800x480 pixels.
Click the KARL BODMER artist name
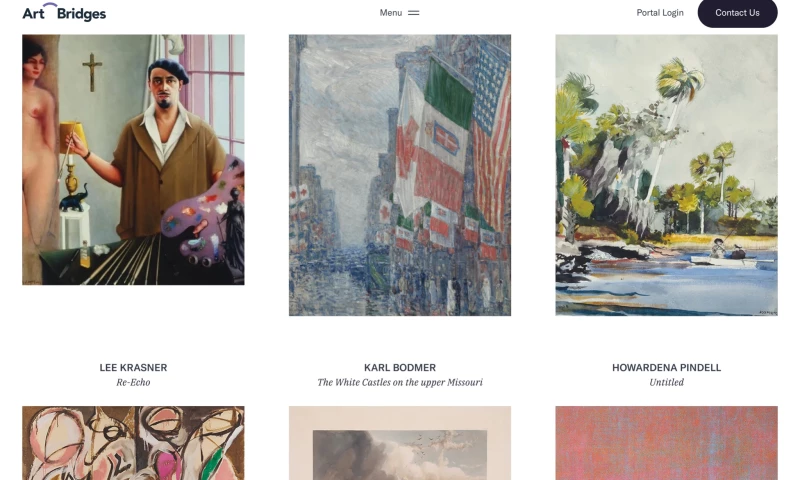point(399,367)
